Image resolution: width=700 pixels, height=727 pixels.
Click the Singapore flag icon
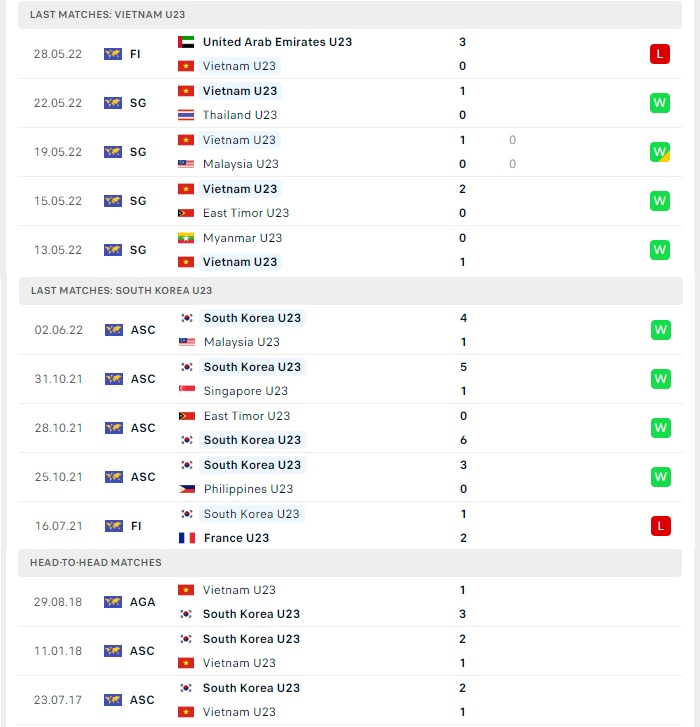pyautogui.click(x=187, y=391)
